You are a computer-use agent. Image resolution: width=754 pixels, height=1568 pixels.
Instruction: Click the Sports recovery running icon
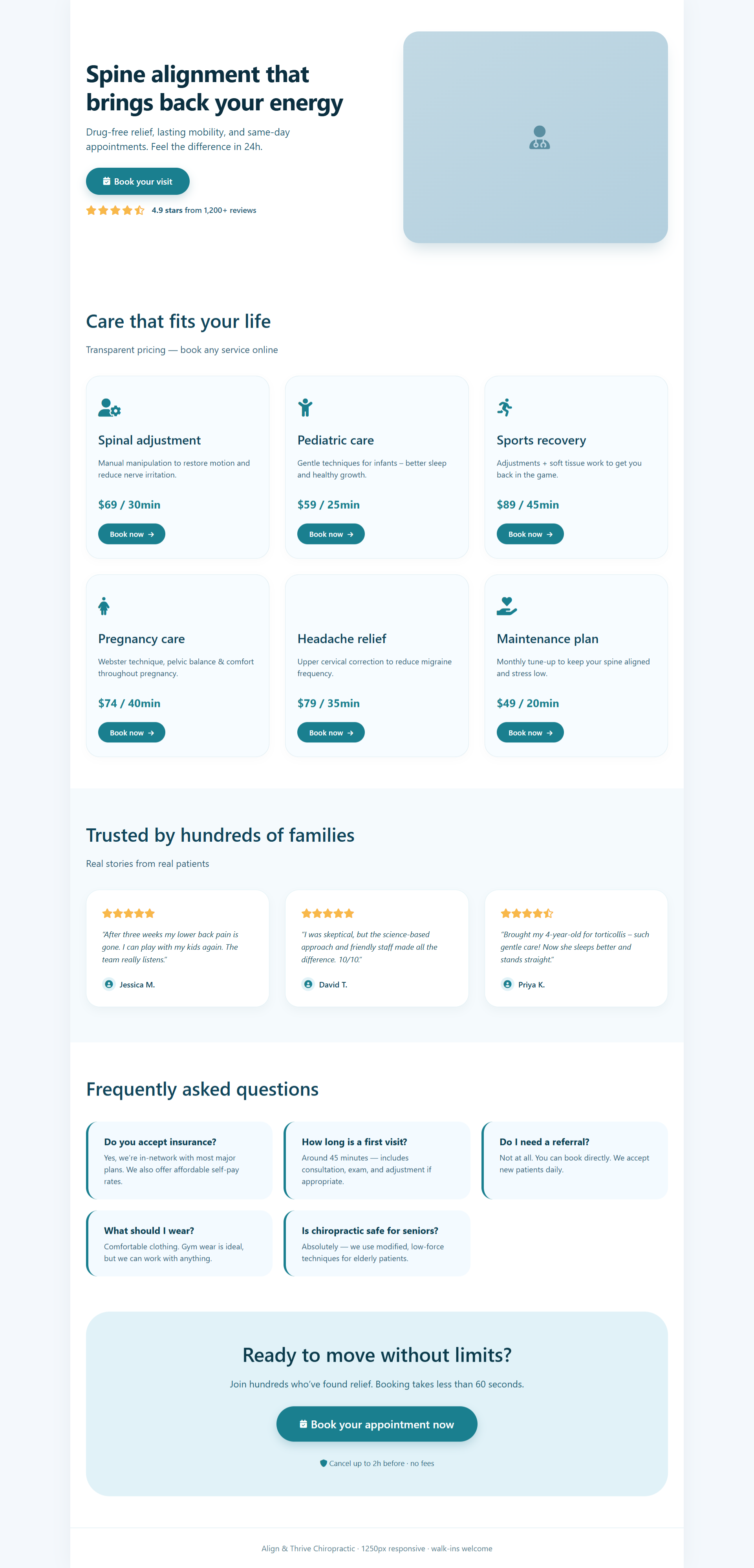(x=505, y=408)
